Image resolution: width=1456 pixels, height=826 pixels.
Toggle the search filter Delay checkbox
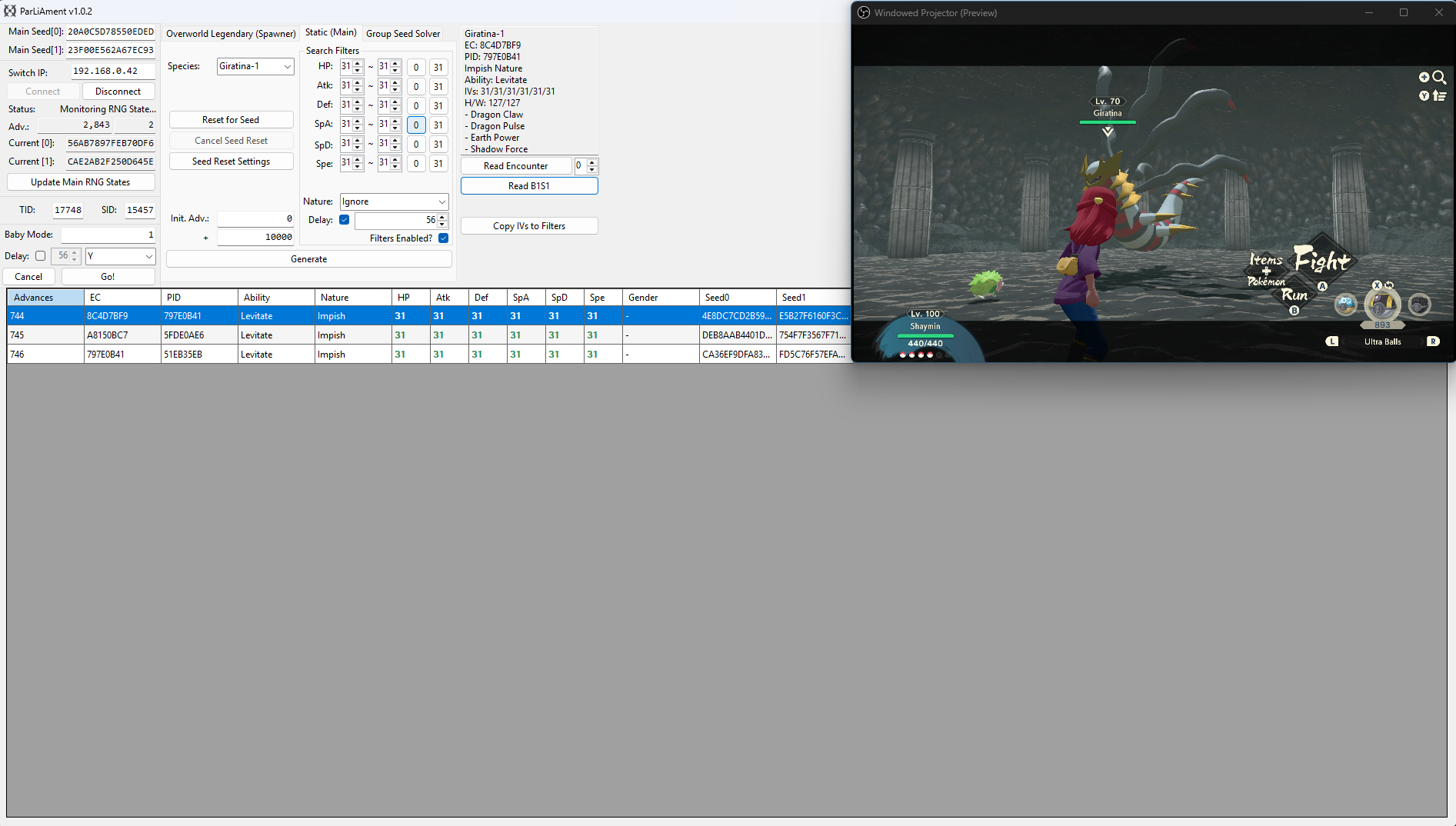tap(345, 220)
